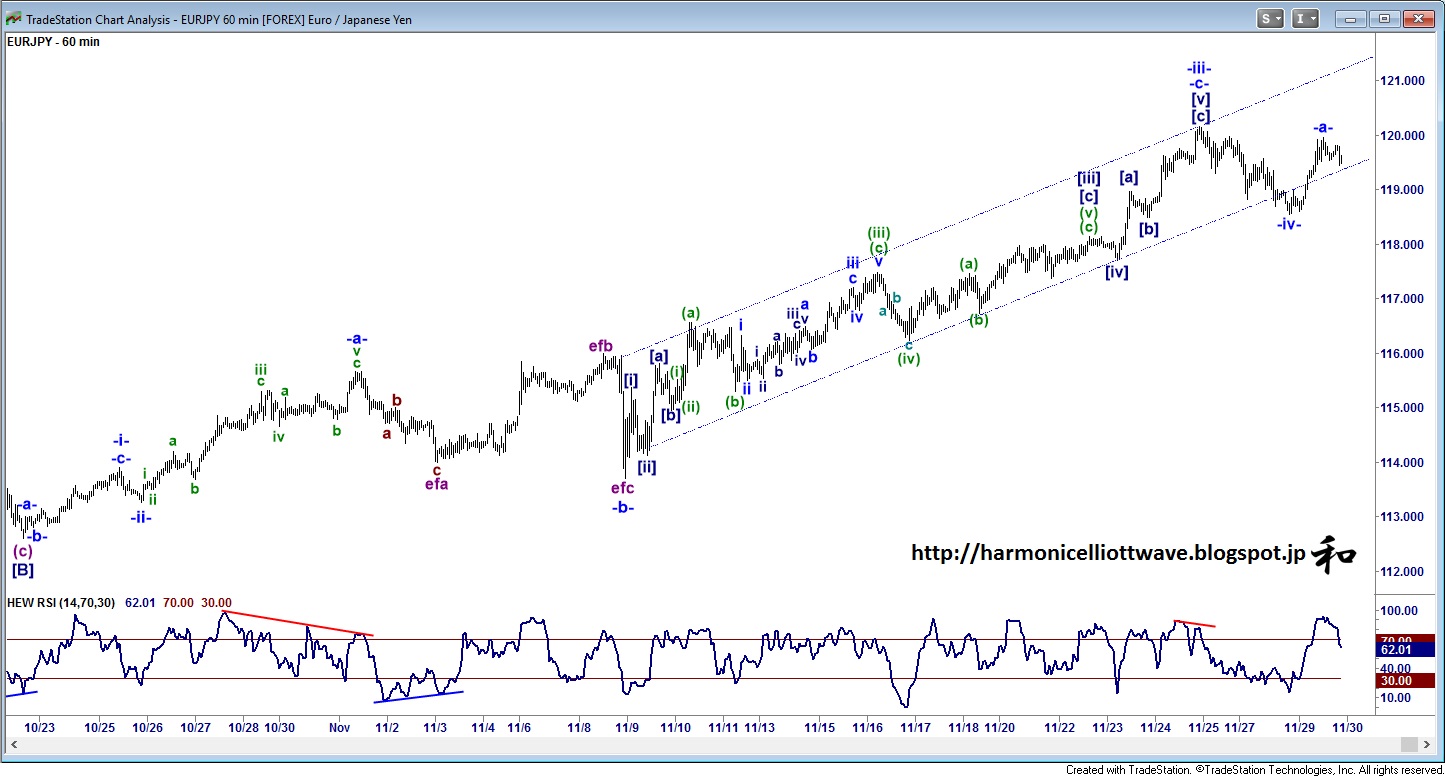Click the 115.000 price axis label
The height and width of the screenshot is (776, 1445).
1402,408
